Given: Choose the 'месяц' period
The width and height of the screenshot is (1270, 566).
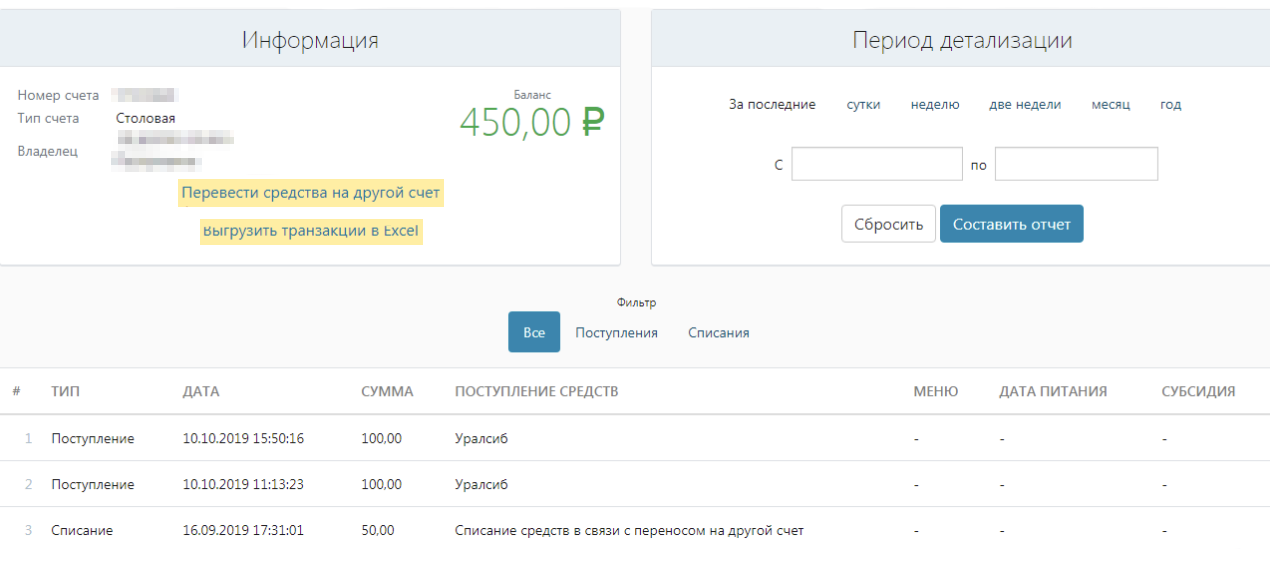Looking at the screenshot, I should tap(1110, 105).
